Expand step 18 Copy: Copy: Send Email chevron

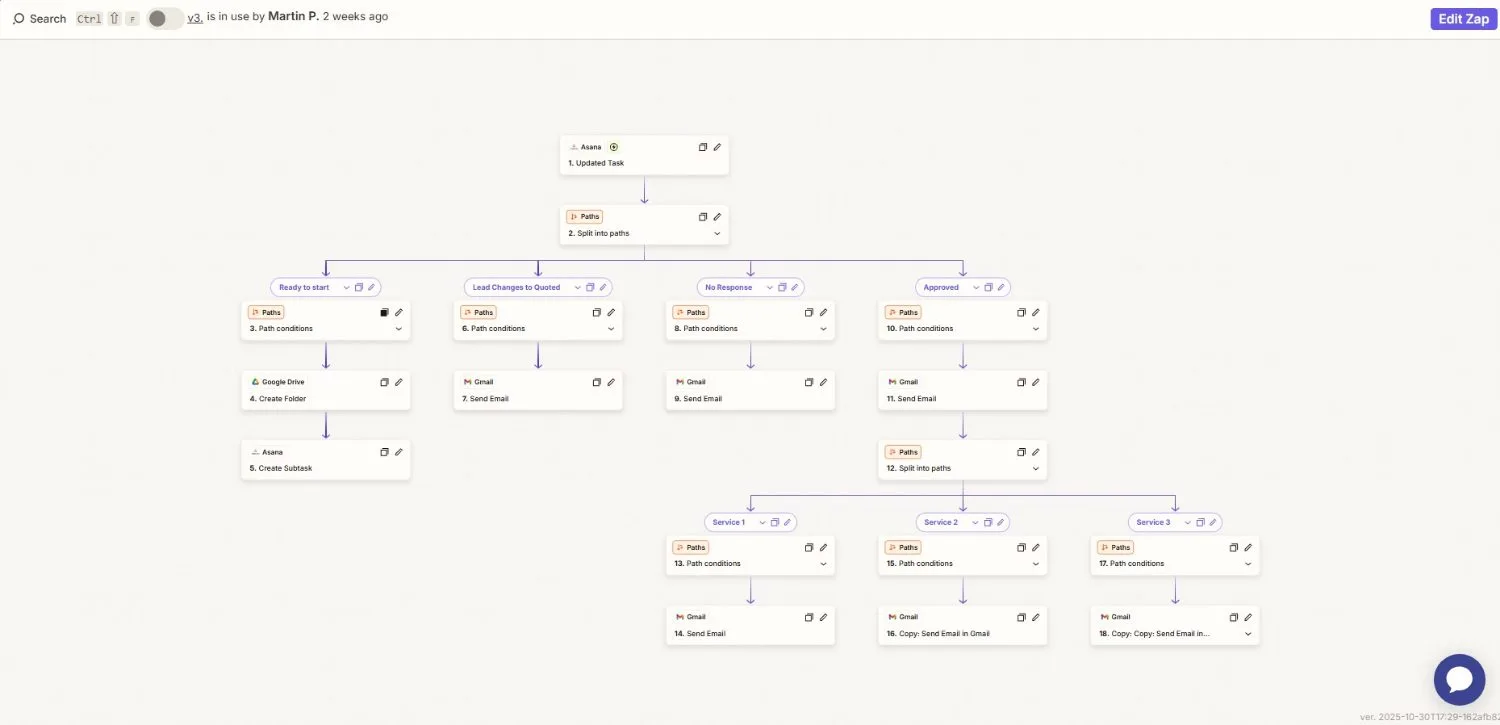1248,634
